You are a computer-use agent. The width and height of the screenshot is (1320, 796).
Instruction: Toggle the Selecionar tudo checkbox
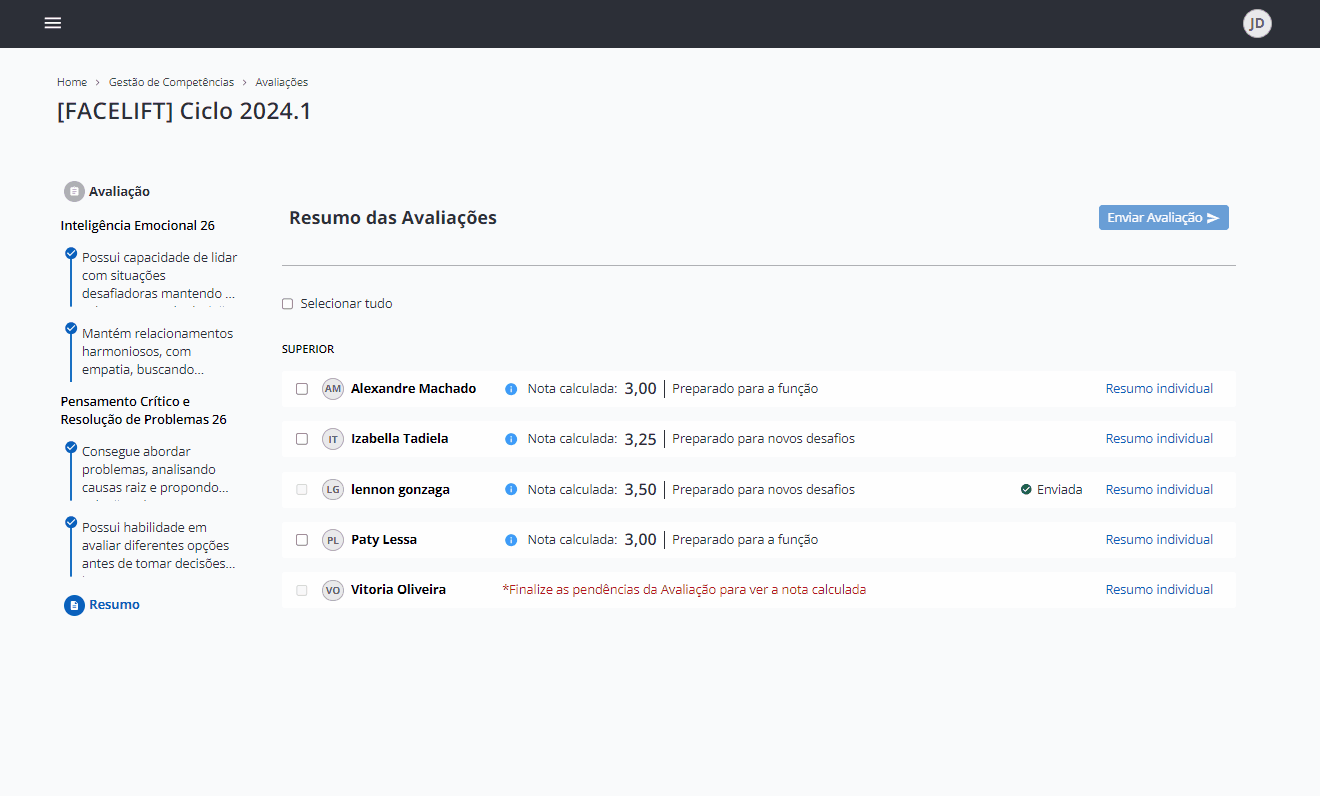[288, 304]
